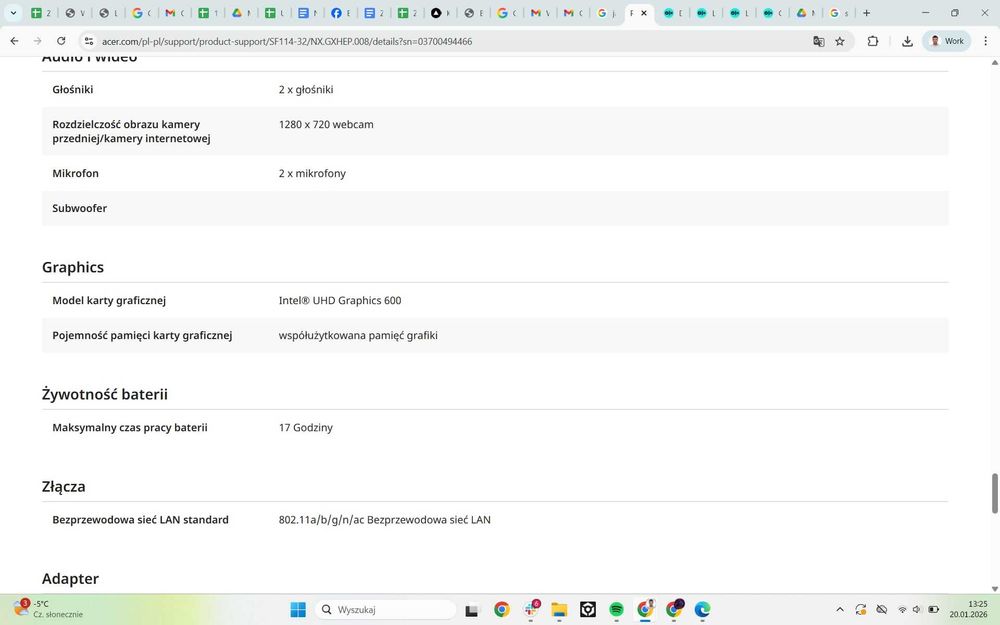Viewport: 1000px width, 625px height.
Task: Click the scrollbar up arrow
Action: tap(994, 62)
